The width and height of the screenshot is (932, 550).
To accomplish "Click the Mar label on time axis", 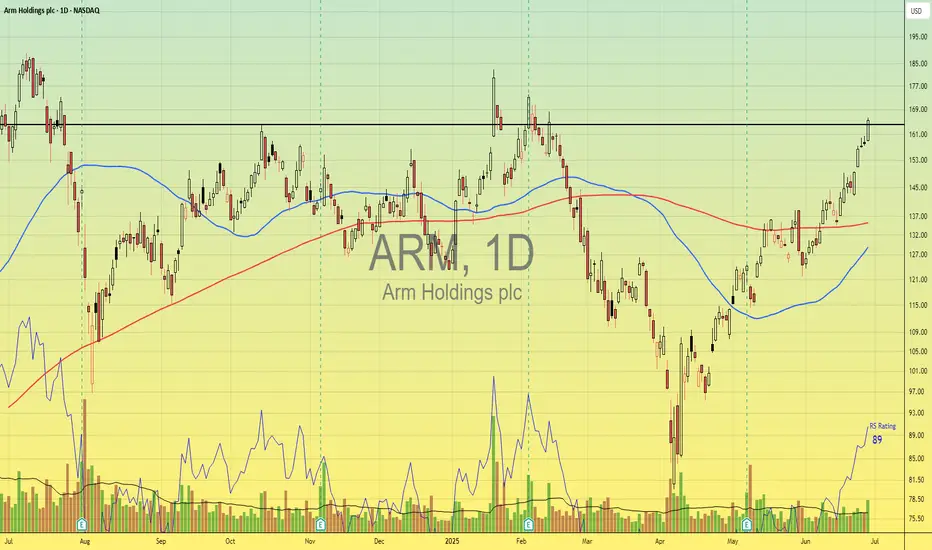I will coord(587,542).
